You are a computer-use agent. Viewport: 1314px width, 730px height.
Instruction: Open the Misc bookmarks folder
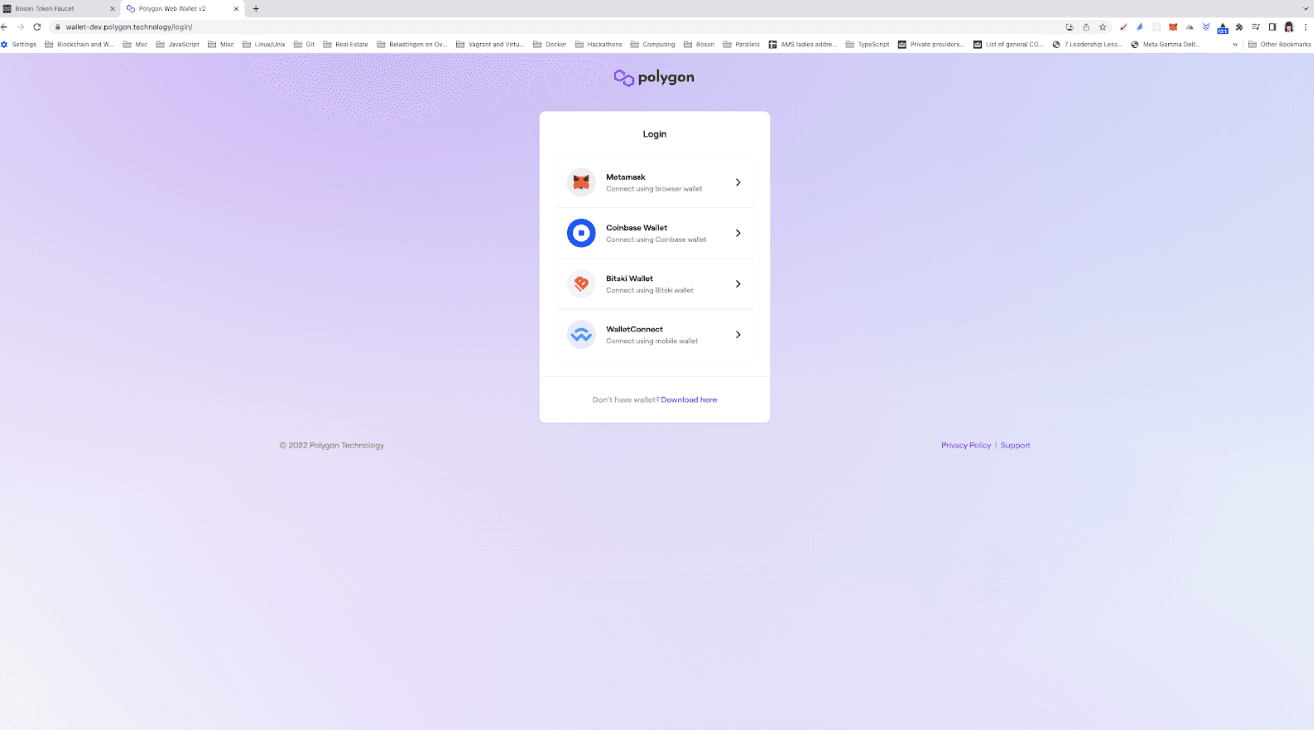click(220, 44)
